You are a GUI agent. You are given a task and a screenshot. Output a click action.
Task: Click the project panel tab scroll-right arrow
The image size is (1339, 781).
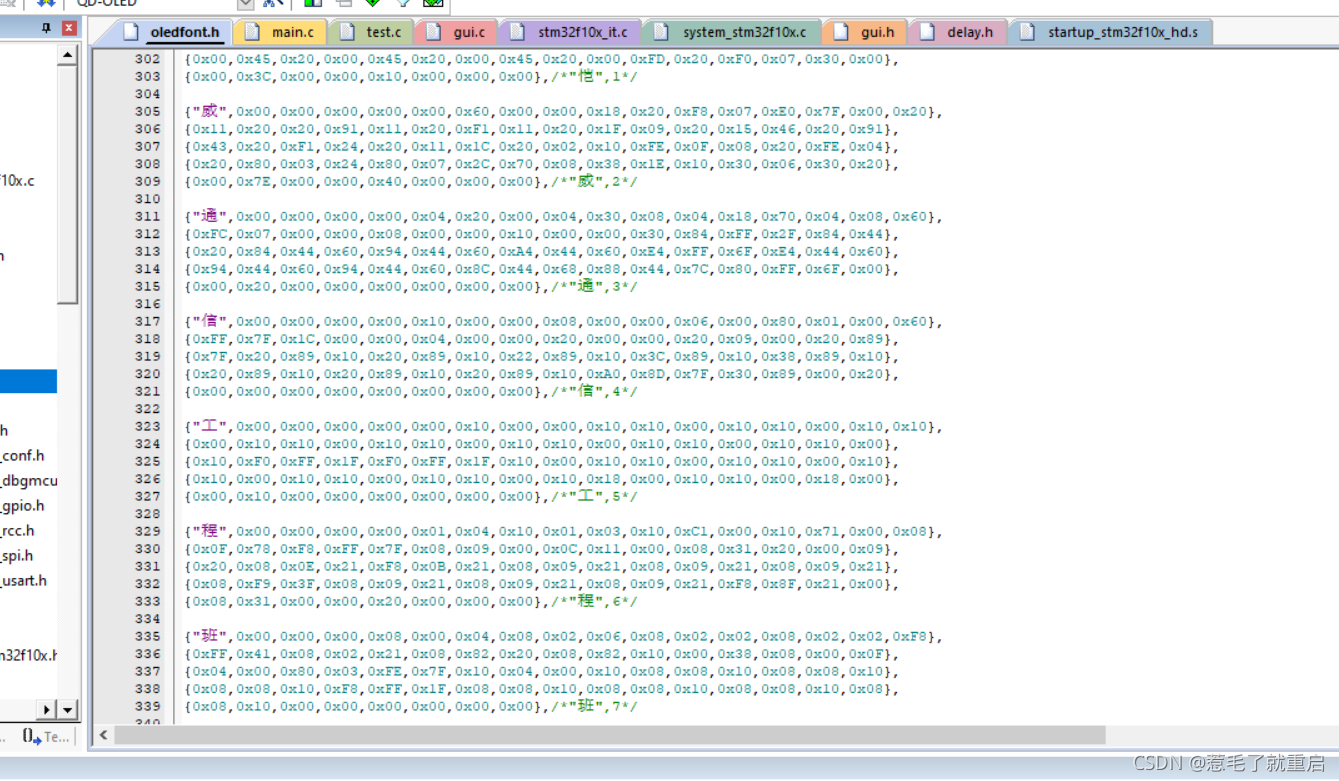click(47, 709)
